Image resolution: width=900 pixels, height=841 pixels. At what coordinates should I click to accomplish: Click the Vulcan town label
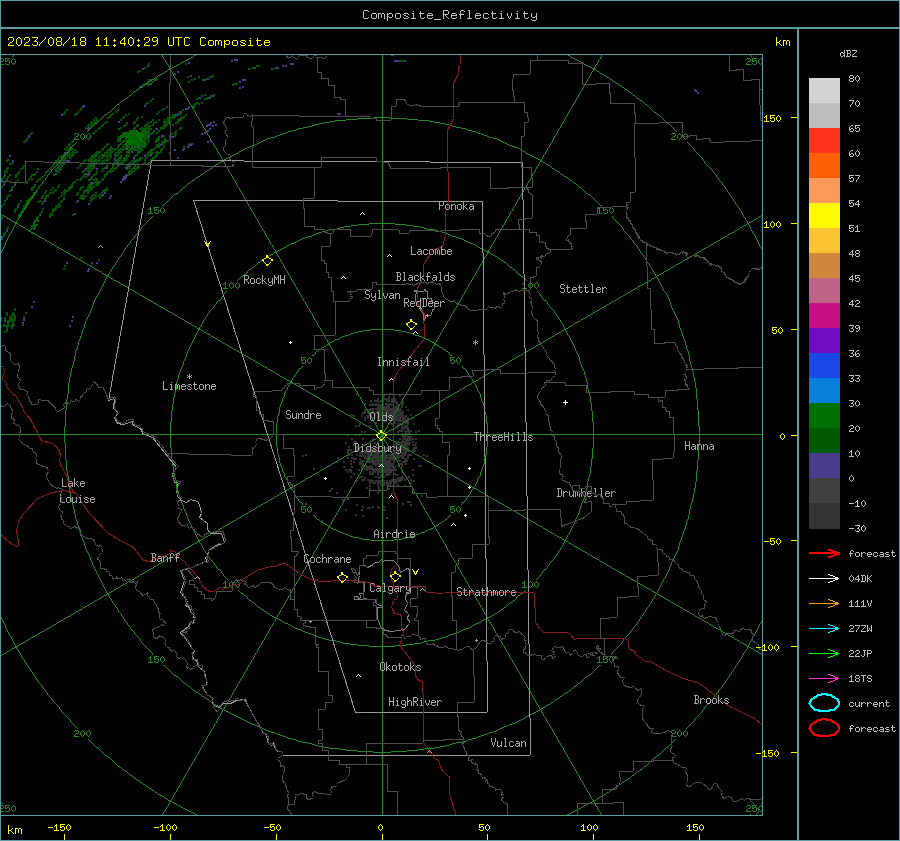click(508, 743)
